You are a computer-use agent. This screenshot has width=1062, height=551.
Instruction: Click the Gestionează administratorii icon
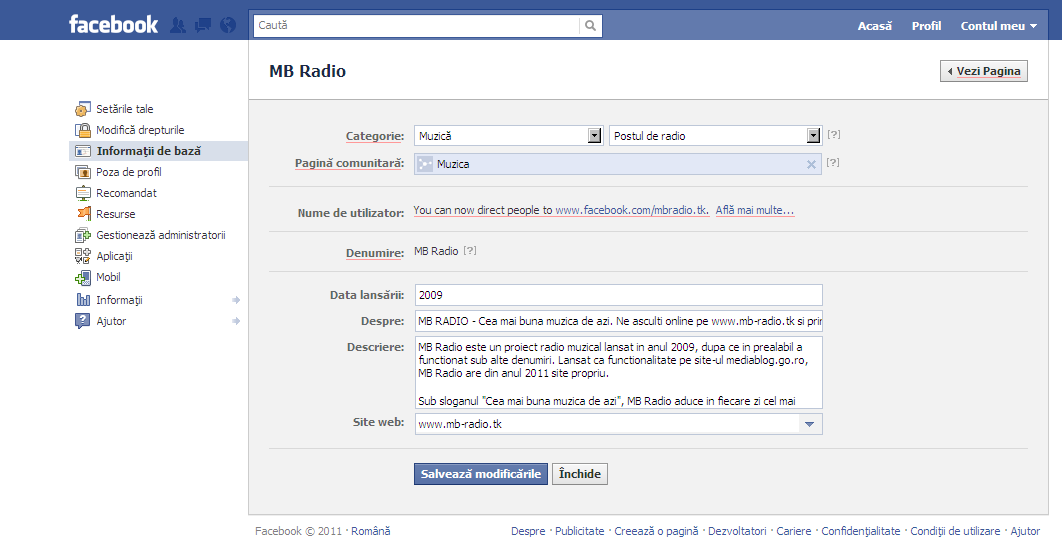pos(83,235)
